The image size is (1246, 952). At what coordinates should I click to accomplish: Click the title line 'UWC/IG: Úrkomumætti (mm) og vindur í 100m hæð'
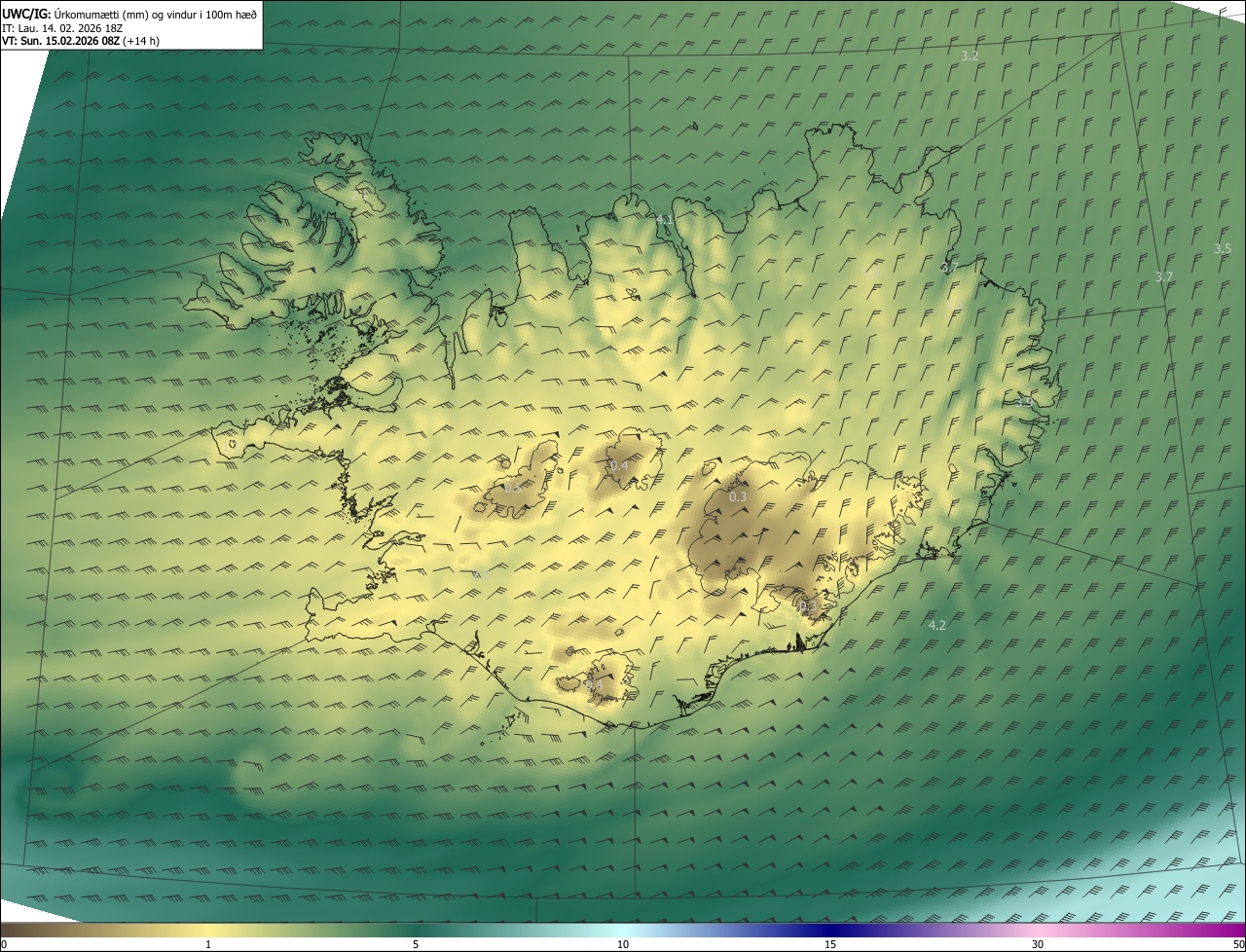point(129,14)
